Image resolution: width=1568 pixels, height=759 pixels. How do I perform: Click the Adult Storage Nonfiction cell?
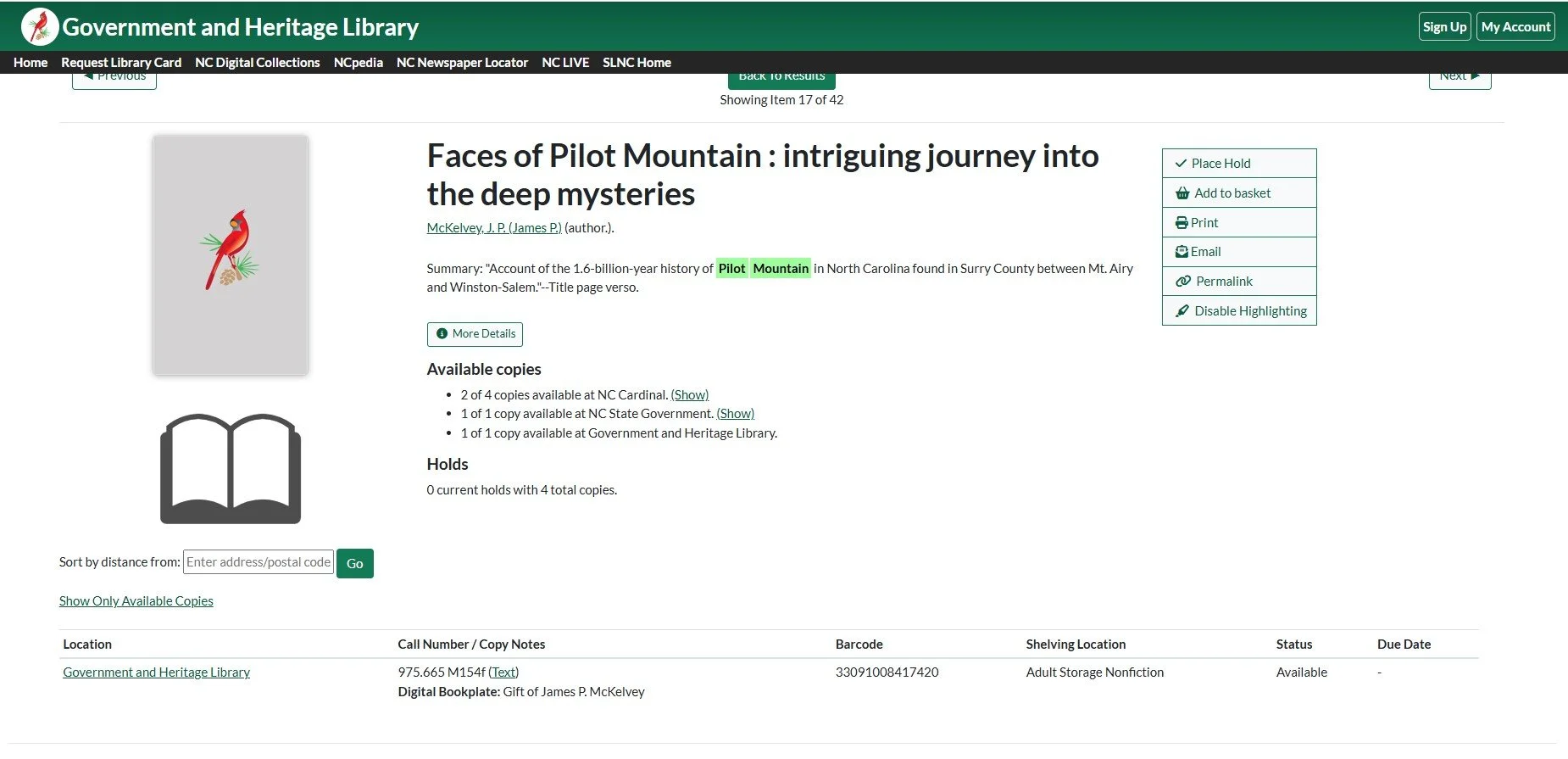tap(1095, 672)
